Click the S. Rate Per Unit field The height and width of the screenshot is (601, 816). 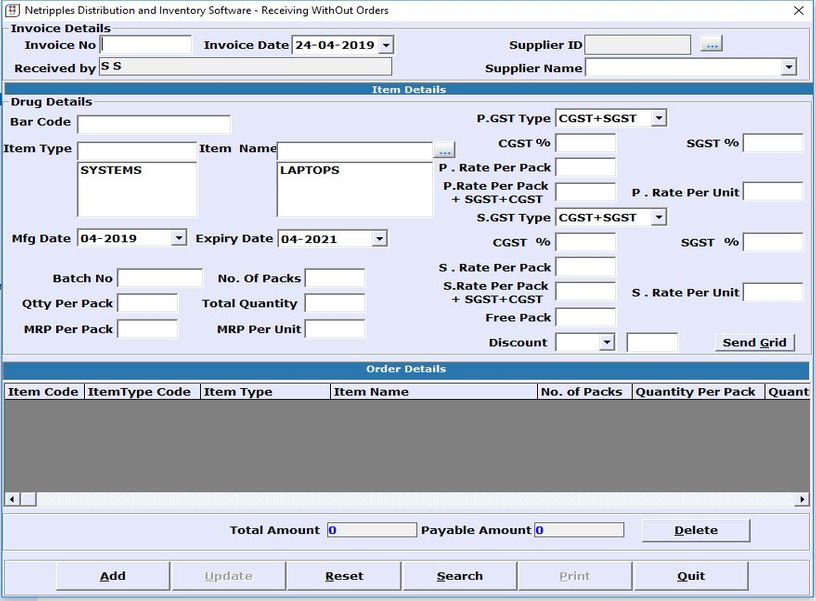point(773,292)
